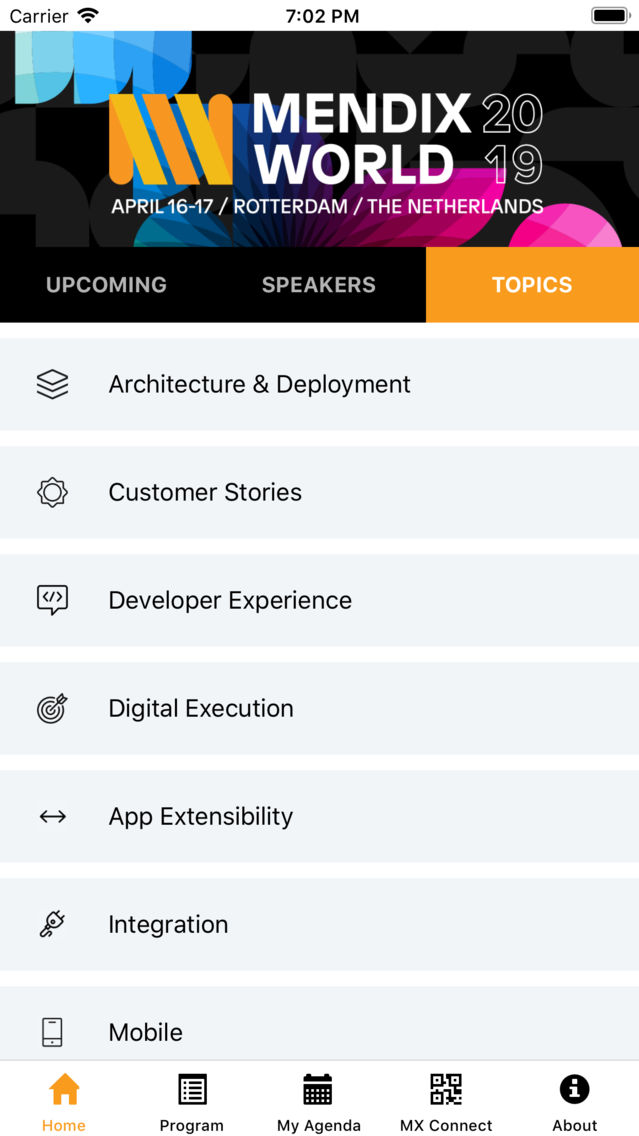Tap the MX Connect QR code icon
639x1136 pixels.
[446, 1089]
